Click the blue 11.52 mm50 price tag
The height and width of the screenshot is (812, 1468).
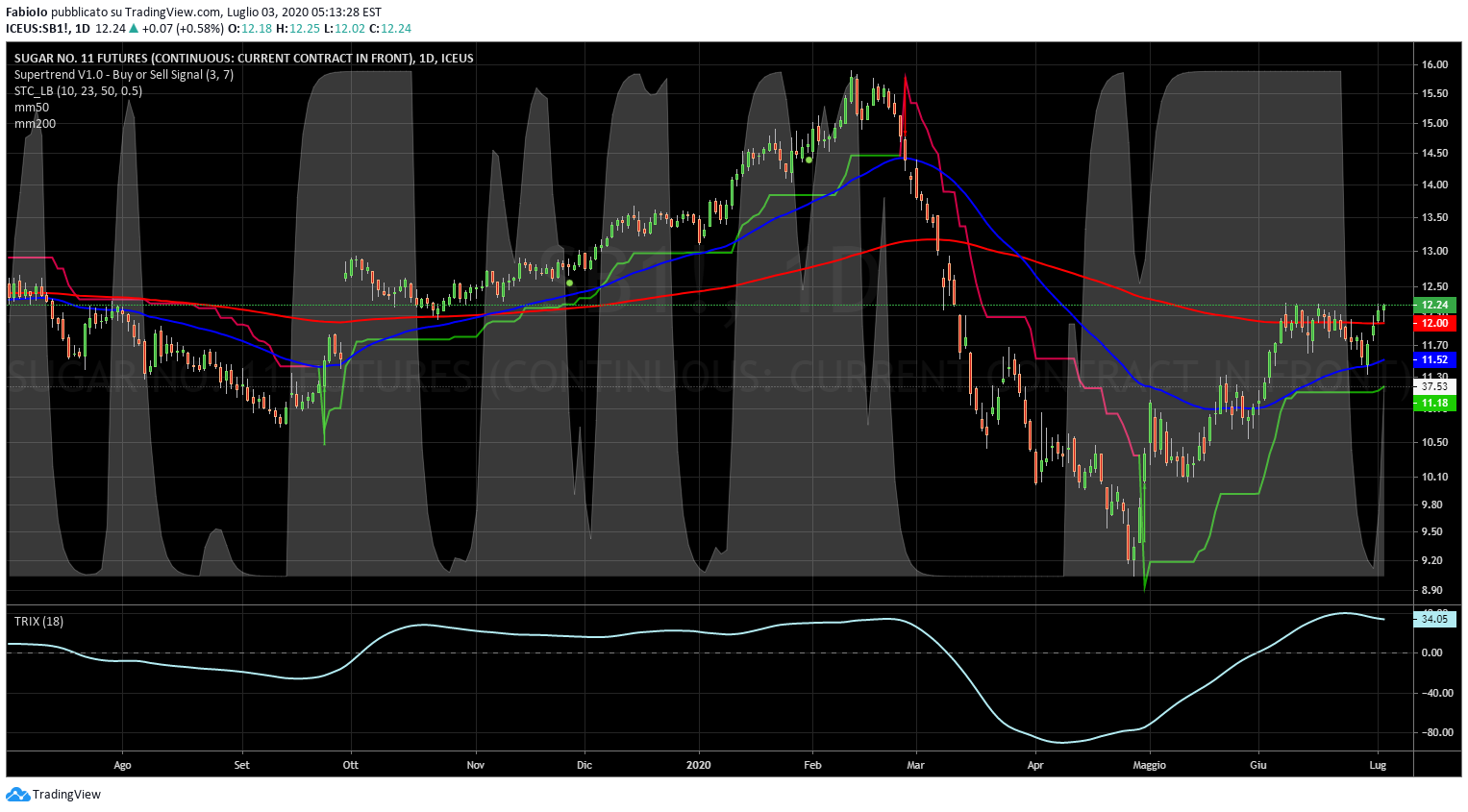[x=1434, y=360]
